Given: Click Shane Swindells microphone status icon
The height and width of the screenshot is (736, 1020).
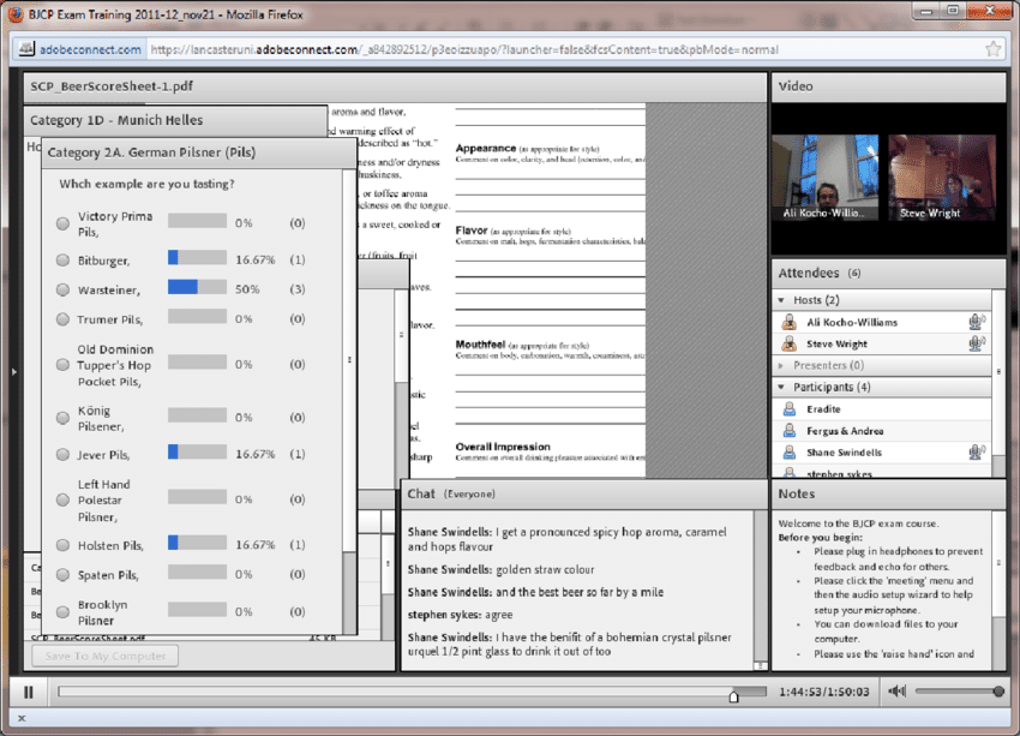Looking at the screenshot, I should pyautogui.click(x=976, y=452).
